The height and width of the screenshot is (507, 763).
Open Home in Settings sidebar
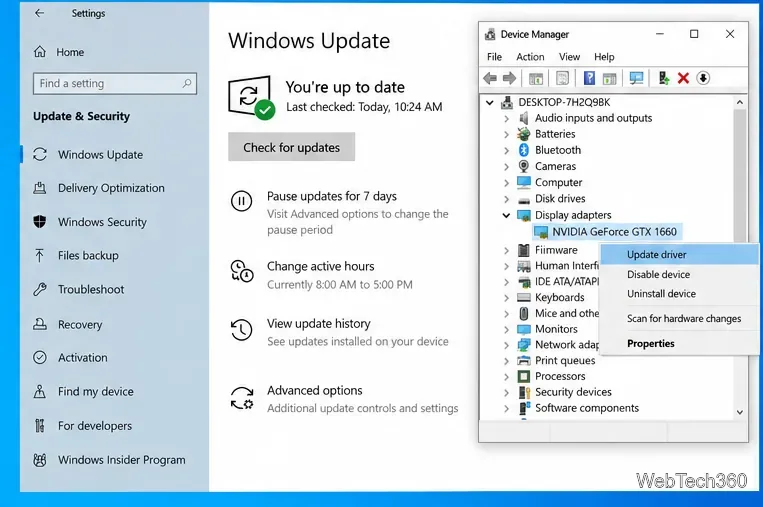point(59,52)
